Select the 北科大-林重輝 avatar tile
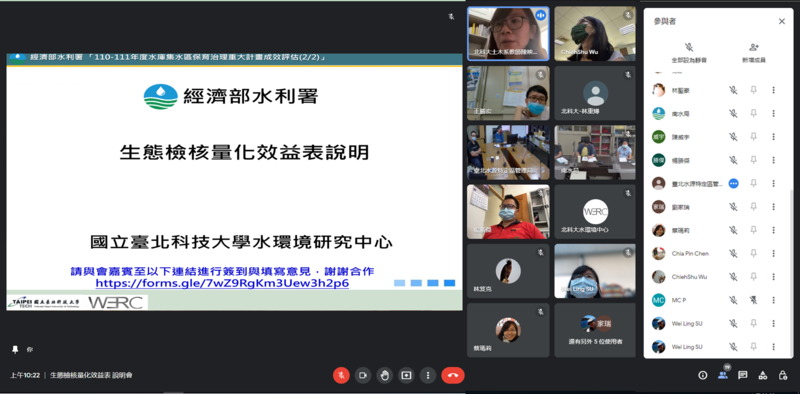Viewport: 800px width, 394px height. pyautogui.click(x=595, y=93)
